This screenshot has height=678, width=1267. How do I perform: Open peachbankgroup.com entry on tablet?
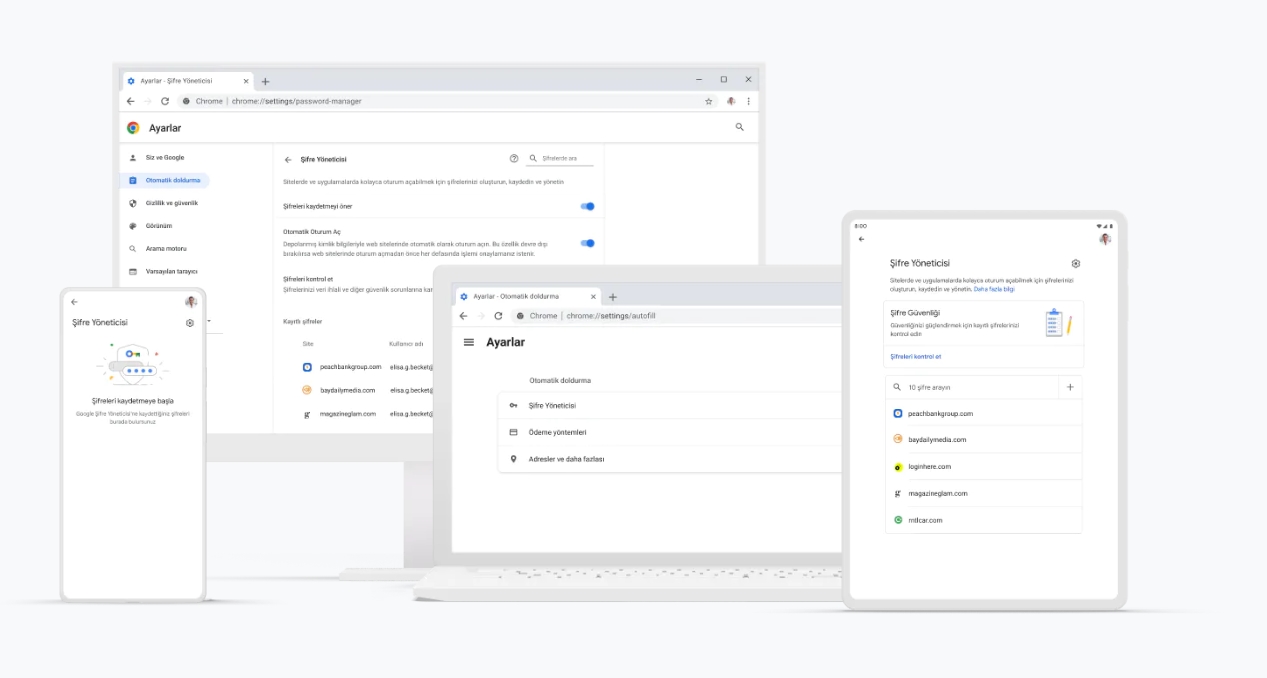tap(983, 413)
